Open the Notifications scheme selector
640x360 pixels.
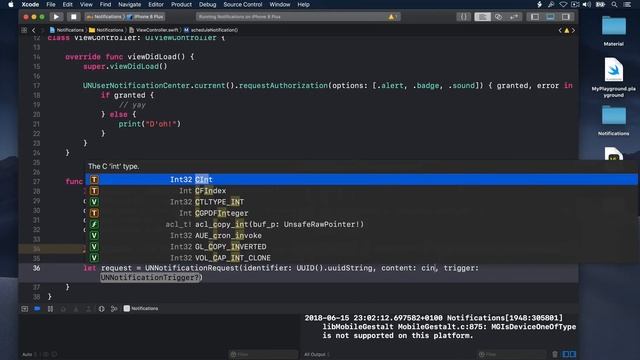click(104, 17)
